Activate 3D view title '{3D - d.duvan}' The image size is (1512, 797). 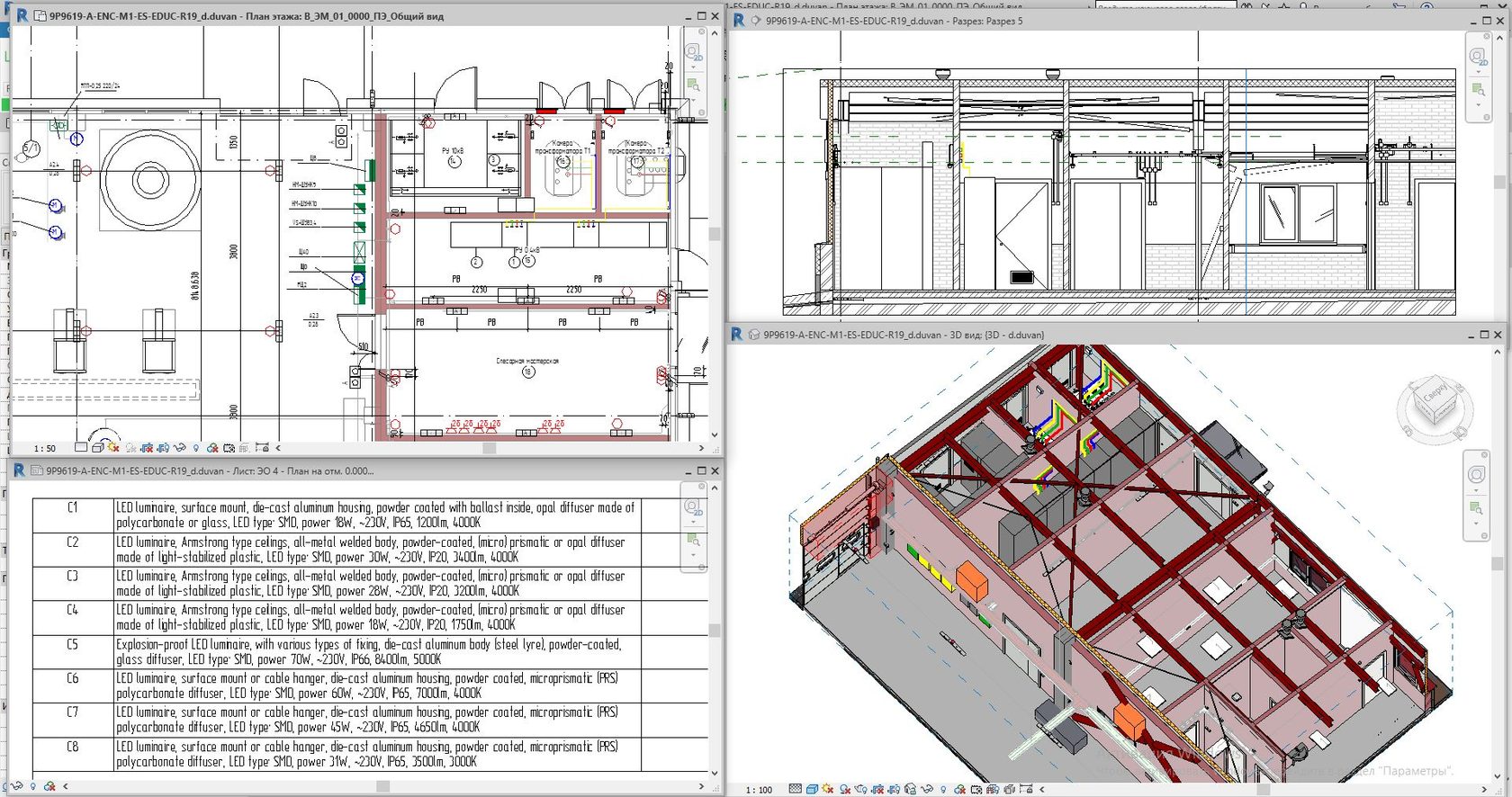point(904,335)
